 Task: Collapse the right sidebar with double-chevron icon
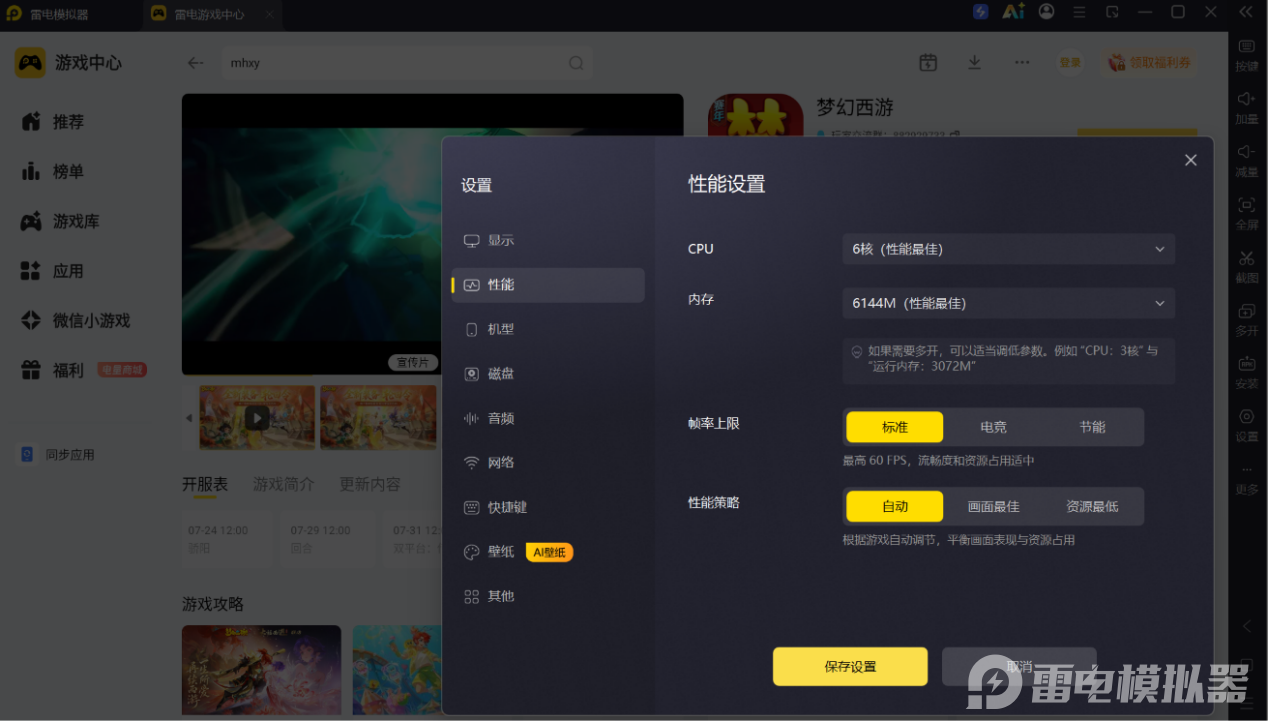coord(1246,12)
